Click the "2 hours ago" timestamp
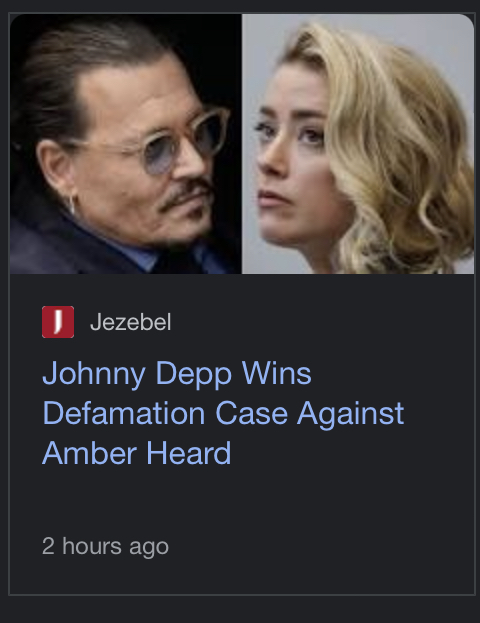This screenshot has width=480, height=623. [105, 546]
